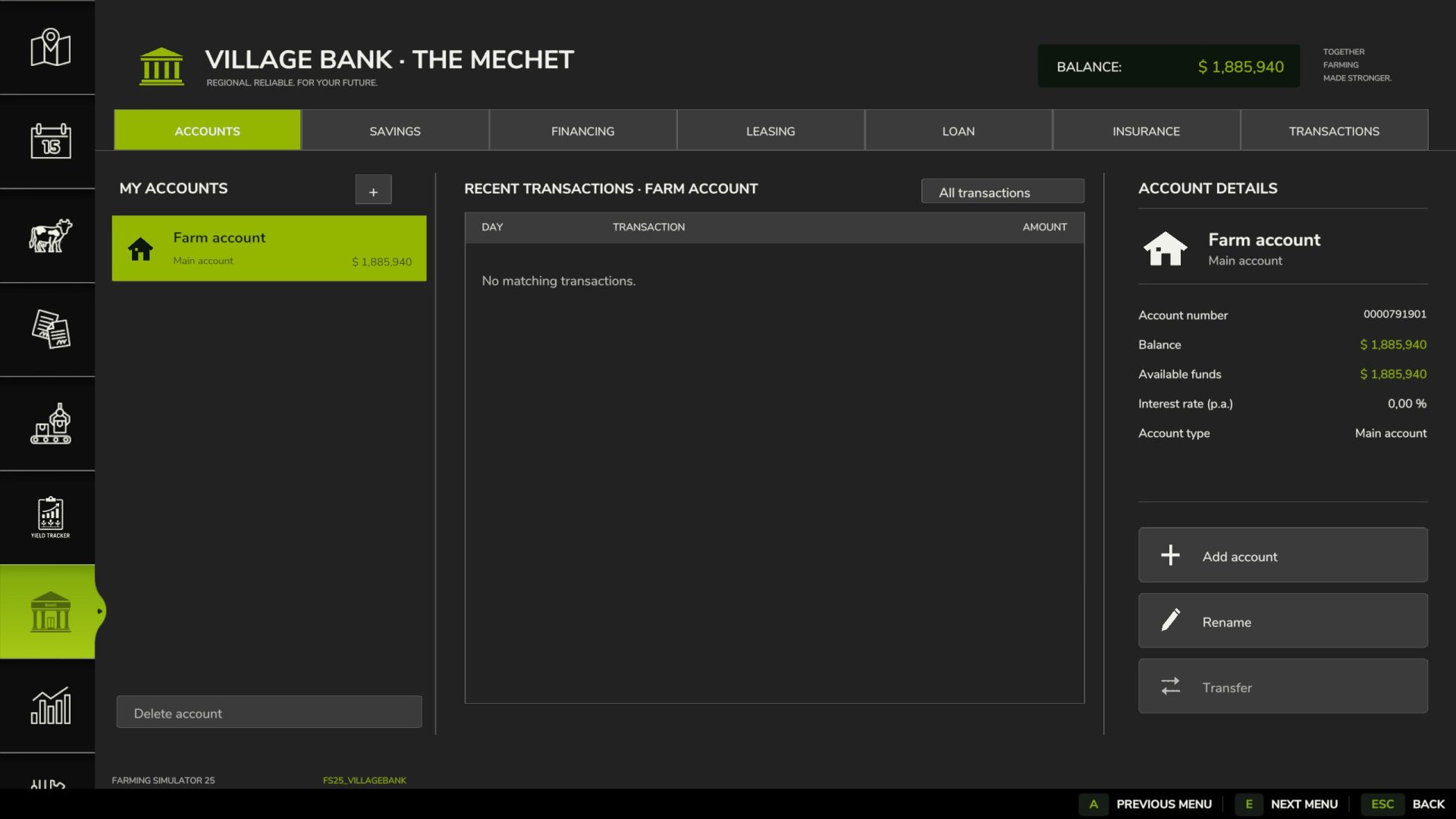
Task: Open the production chains factory icon
Action: pyautogui.click(x=50, y=423)
